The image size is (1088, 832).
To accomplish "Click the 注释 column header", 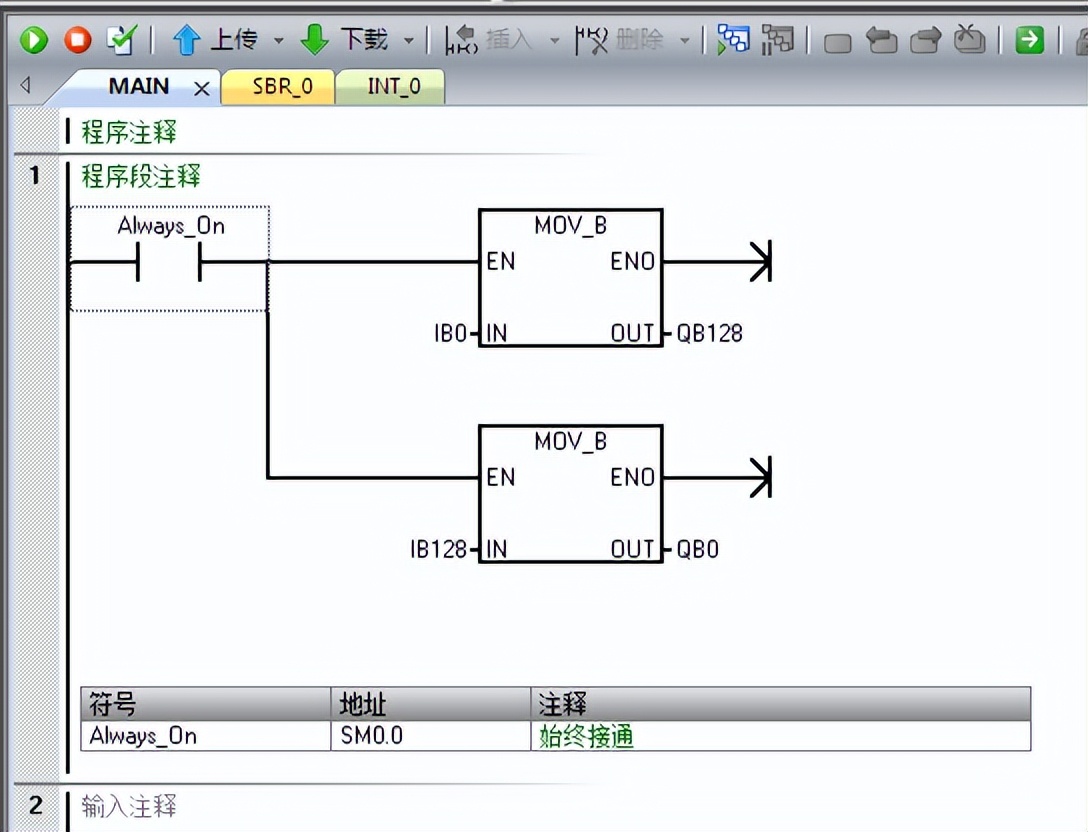I will pyautogui.click(x=781, y=704).
